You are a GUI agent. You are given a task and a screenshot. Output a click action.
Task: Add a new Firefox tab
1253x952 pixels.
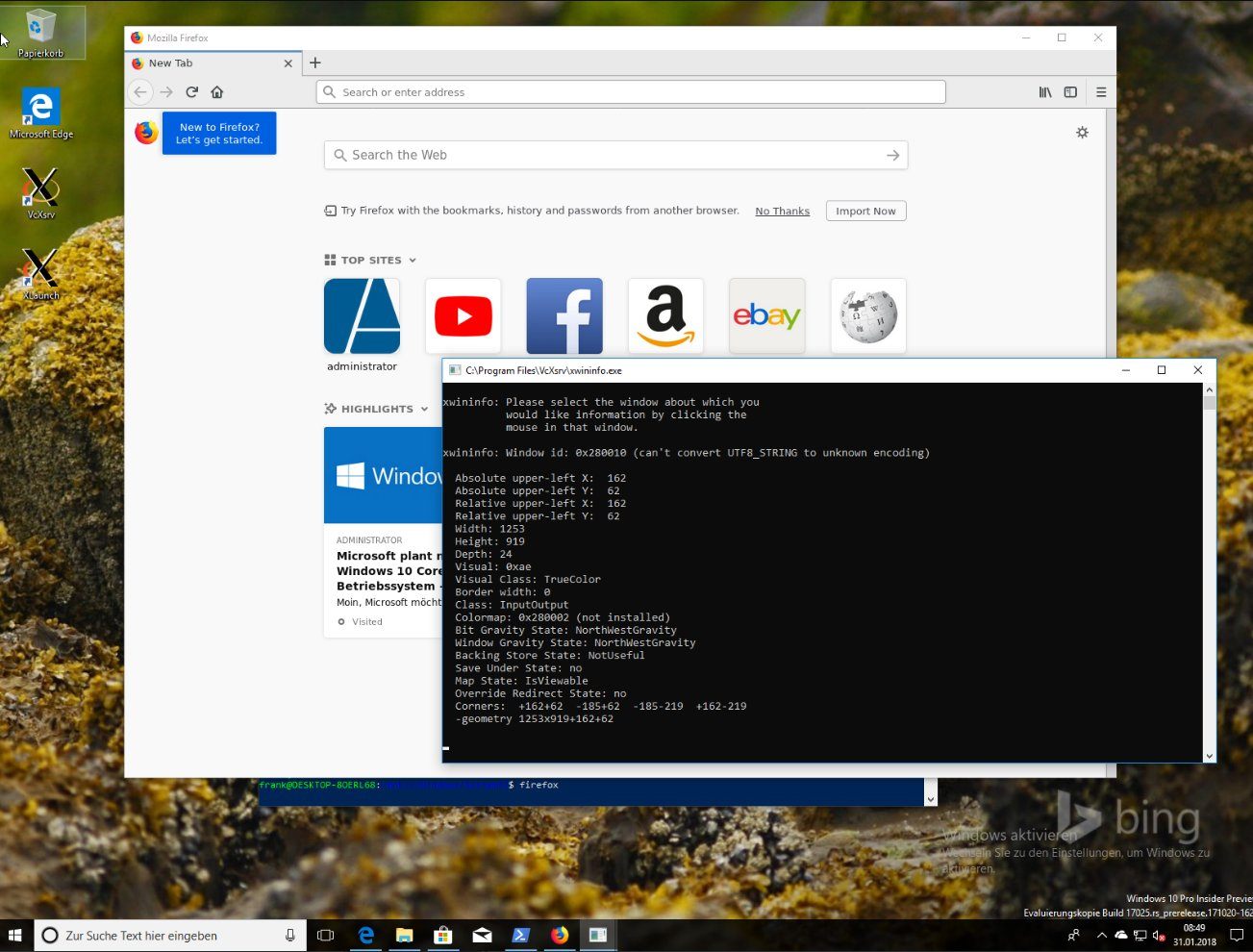(x=314, y=63)
